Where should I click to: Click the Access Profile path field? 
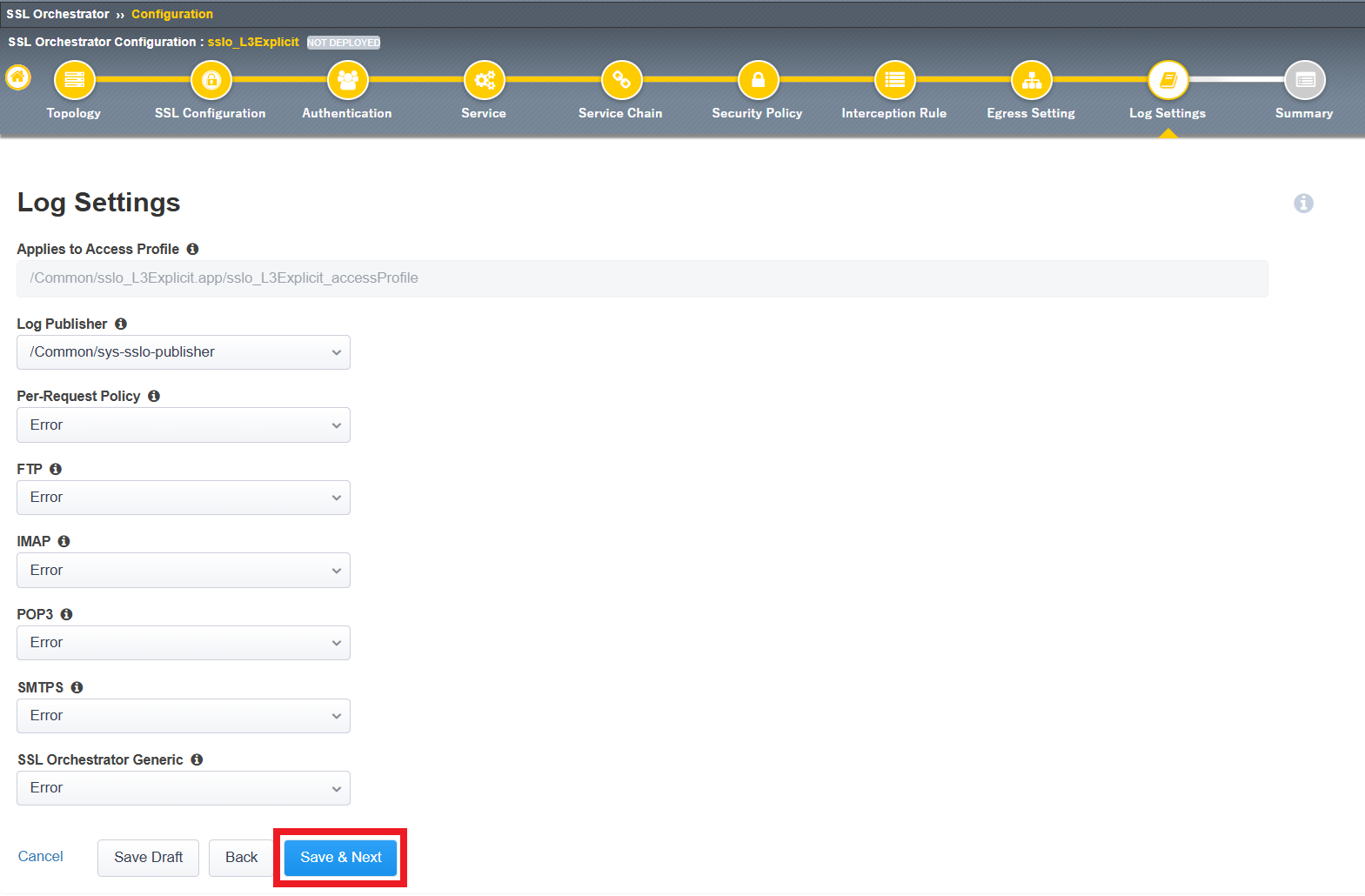[x=642, y=278]
